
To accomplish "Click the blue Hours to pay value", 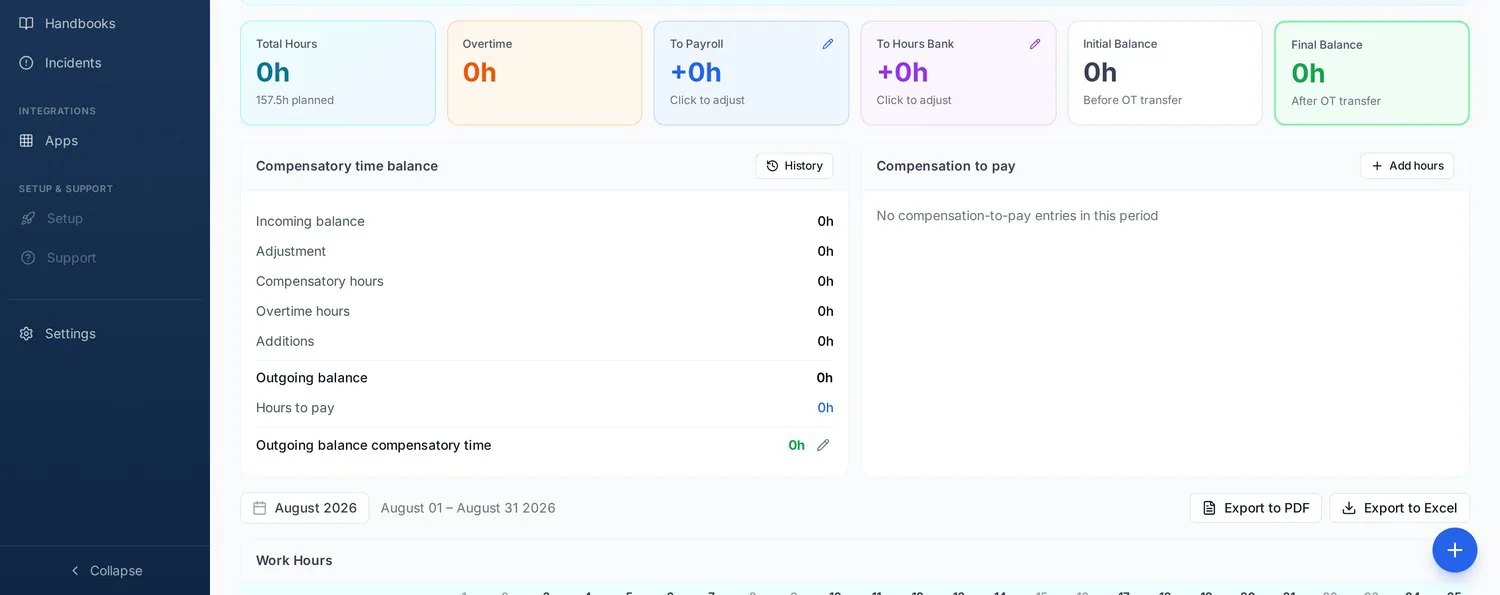I will coord(825,408).
